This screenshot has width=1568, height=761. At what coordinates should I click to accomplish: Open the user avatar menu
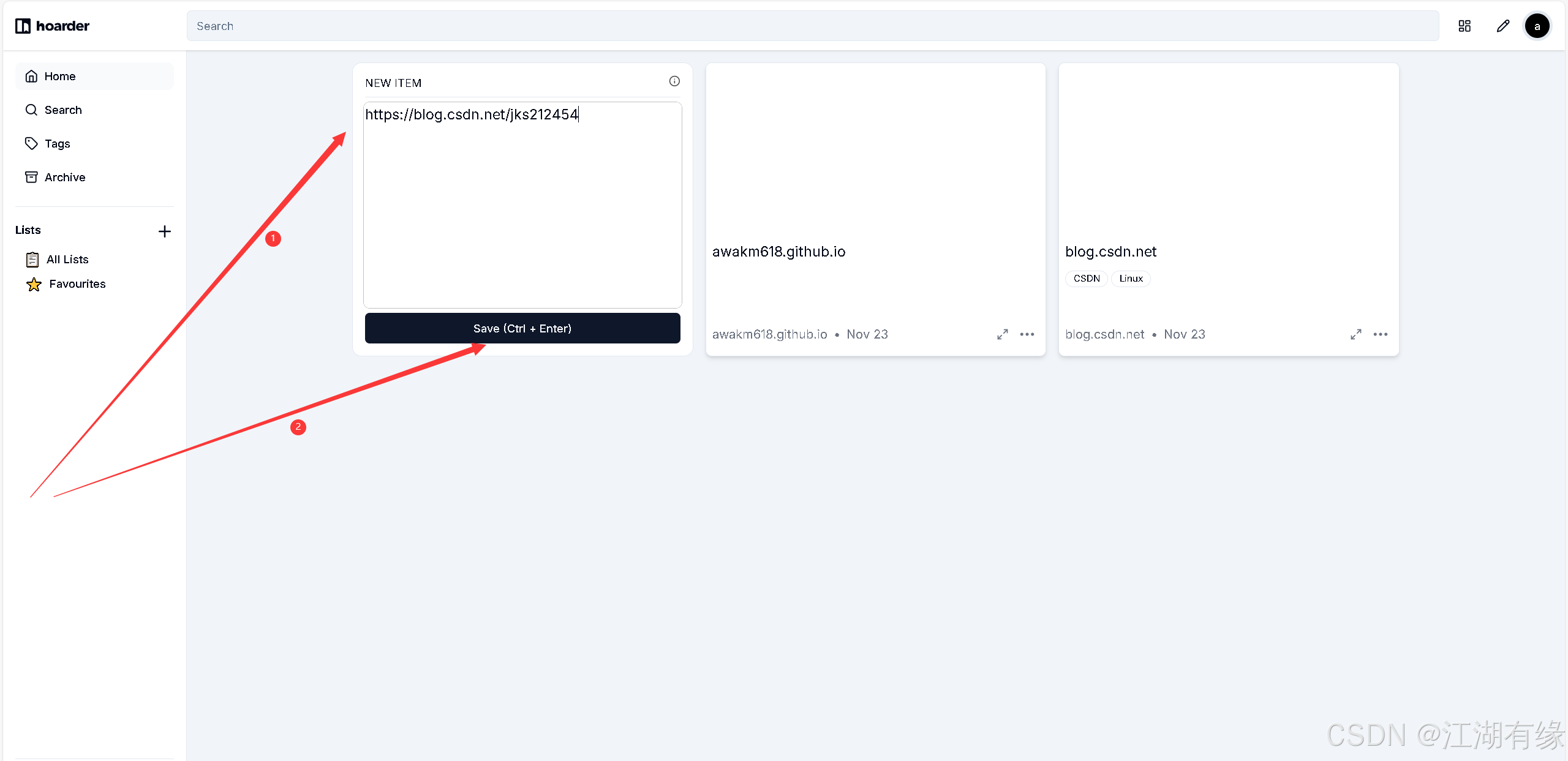(x=1537, y=26)
